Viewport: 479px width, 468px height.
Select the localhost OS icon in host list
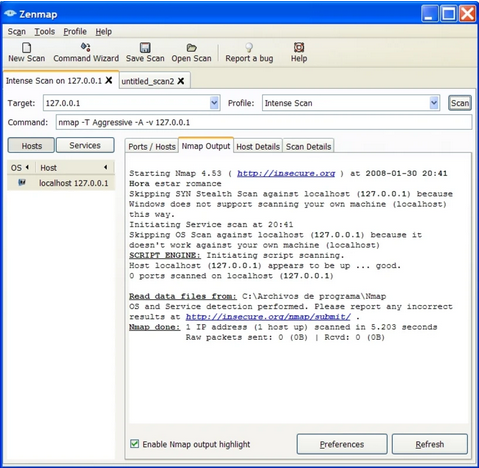coord(22,182)
